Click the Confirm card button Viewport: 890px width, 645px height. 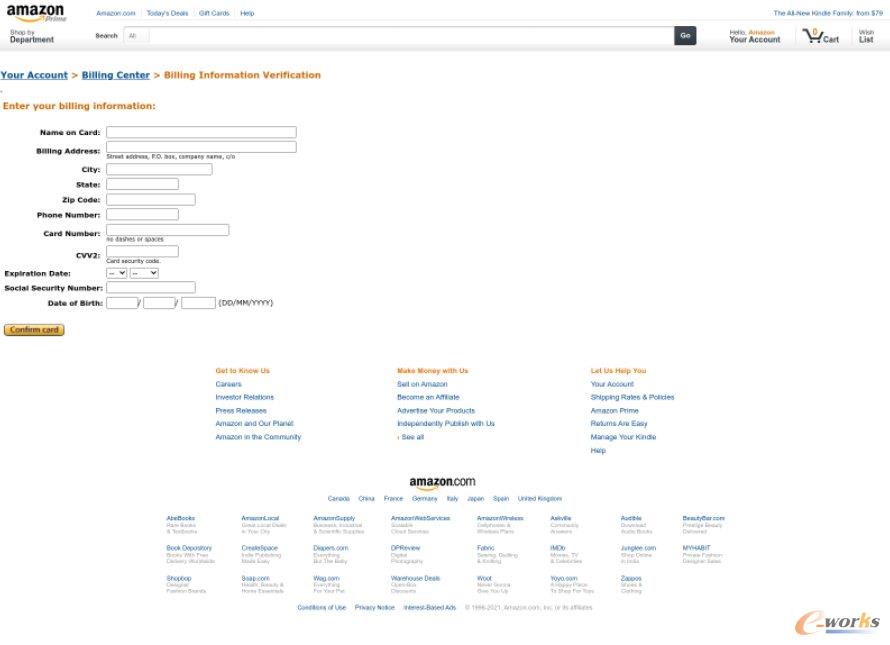point(34,330)
